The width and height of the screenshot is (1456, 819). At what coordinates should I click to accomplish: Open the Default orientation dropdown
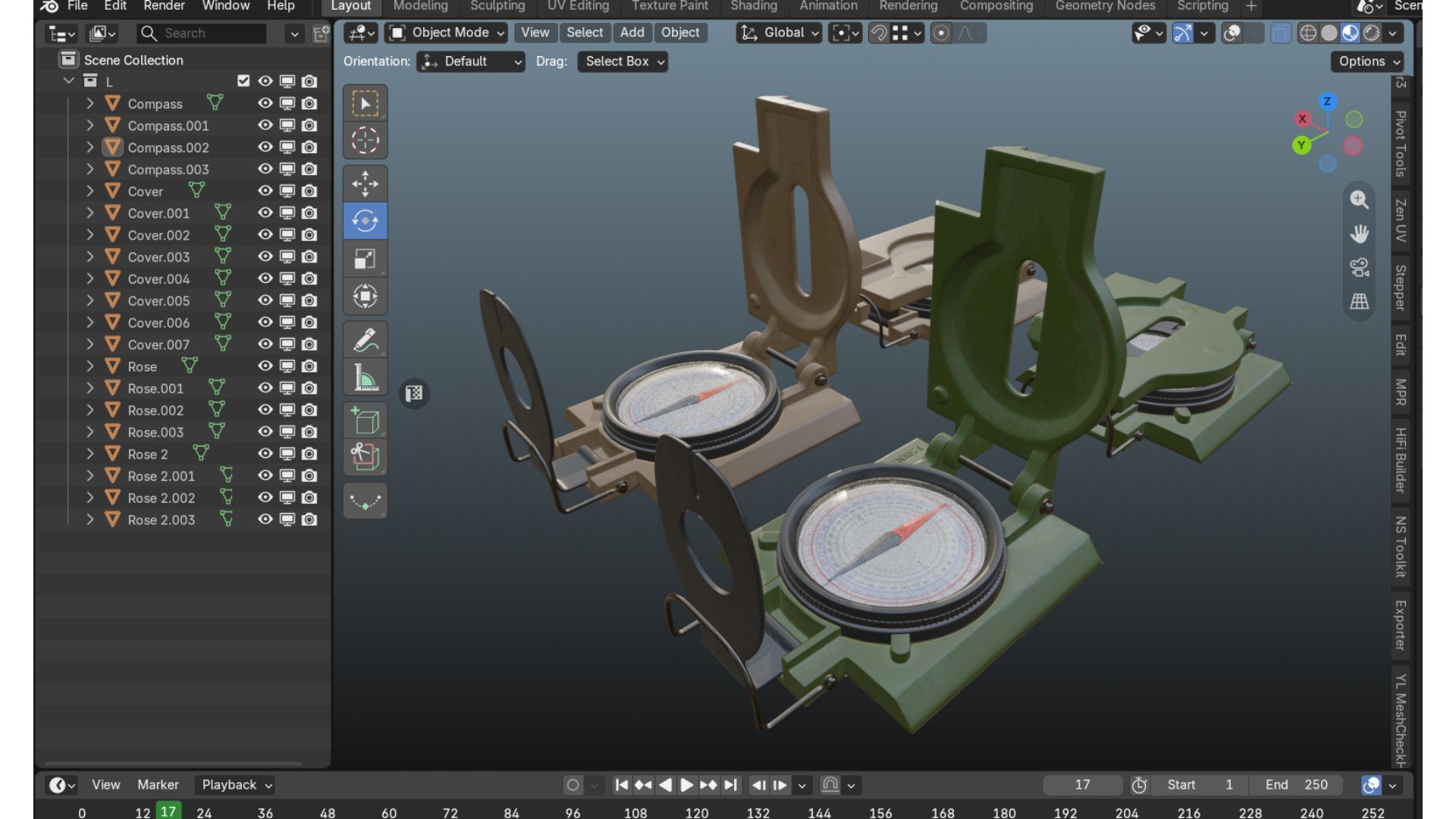(x=471, y=61)
